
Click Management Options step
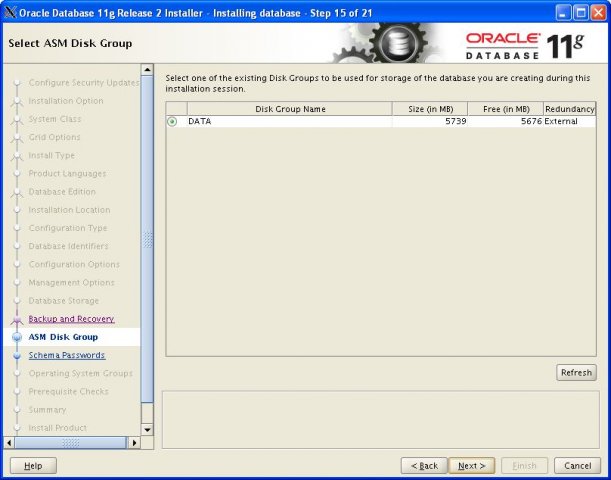click(72, 282)
